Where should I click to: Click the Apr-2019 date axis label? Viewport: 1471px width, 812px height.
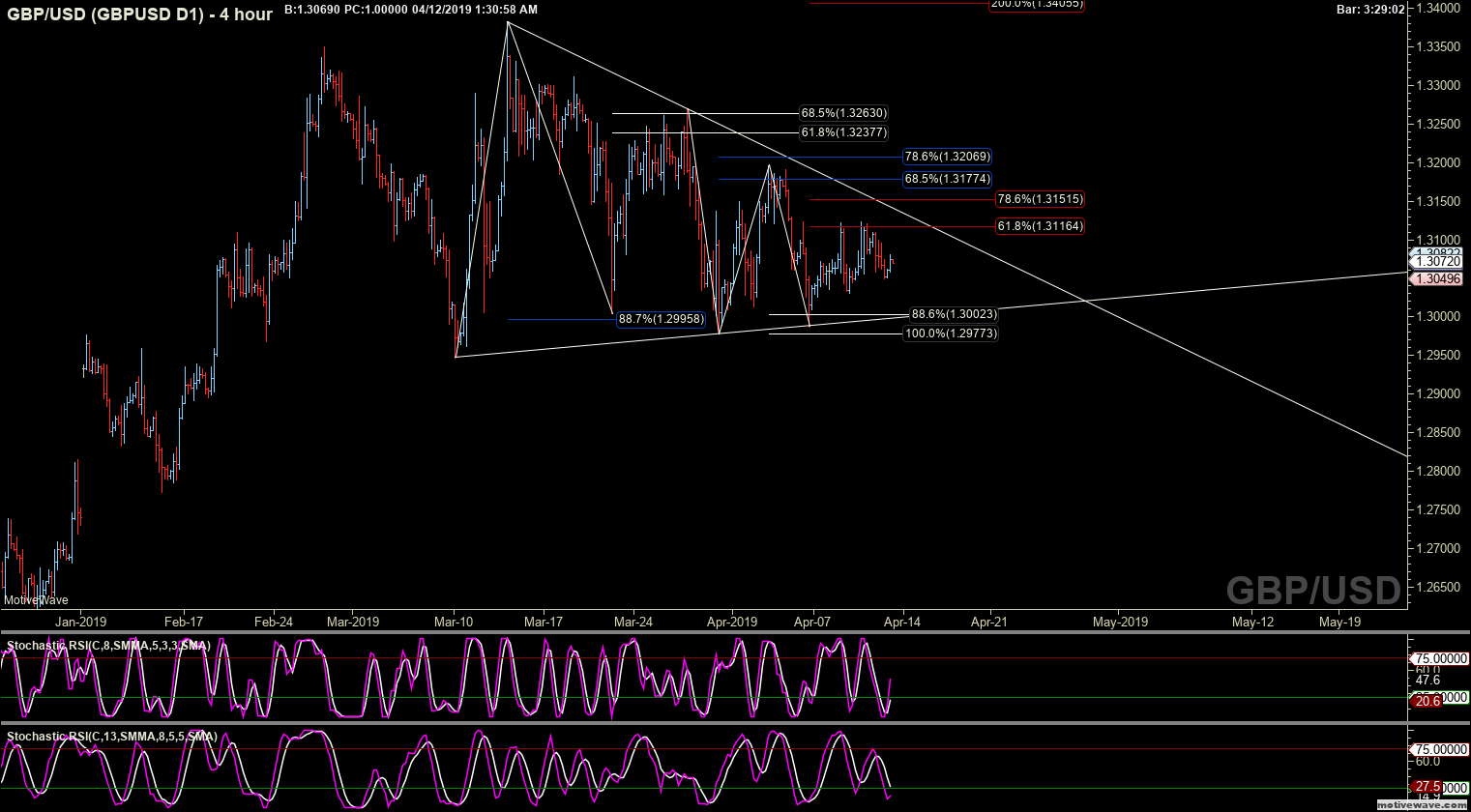pyautogui.click(x=732, y=622)
